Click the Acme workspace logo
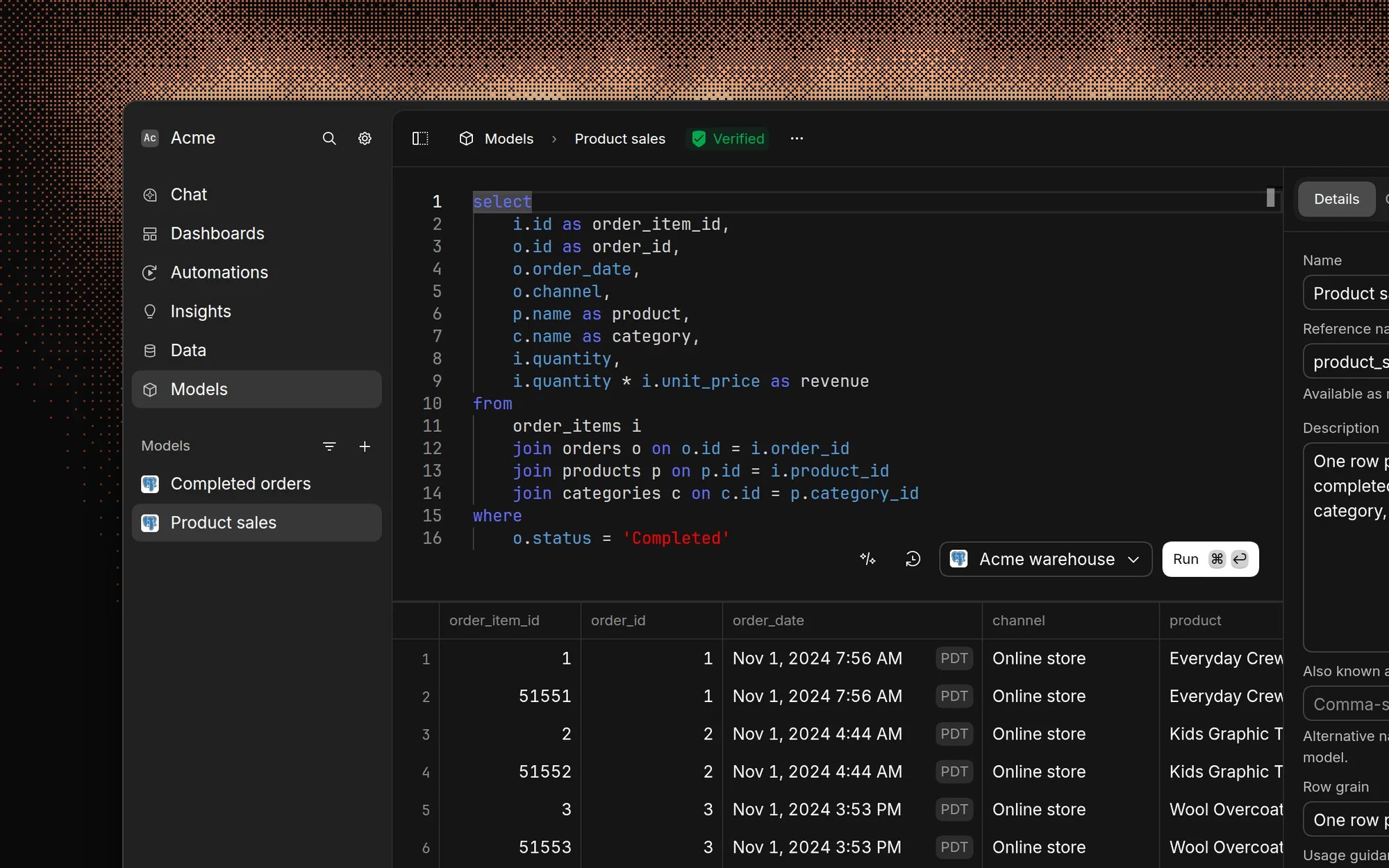The image size is (1389, 868). click(x=149, y=138)
